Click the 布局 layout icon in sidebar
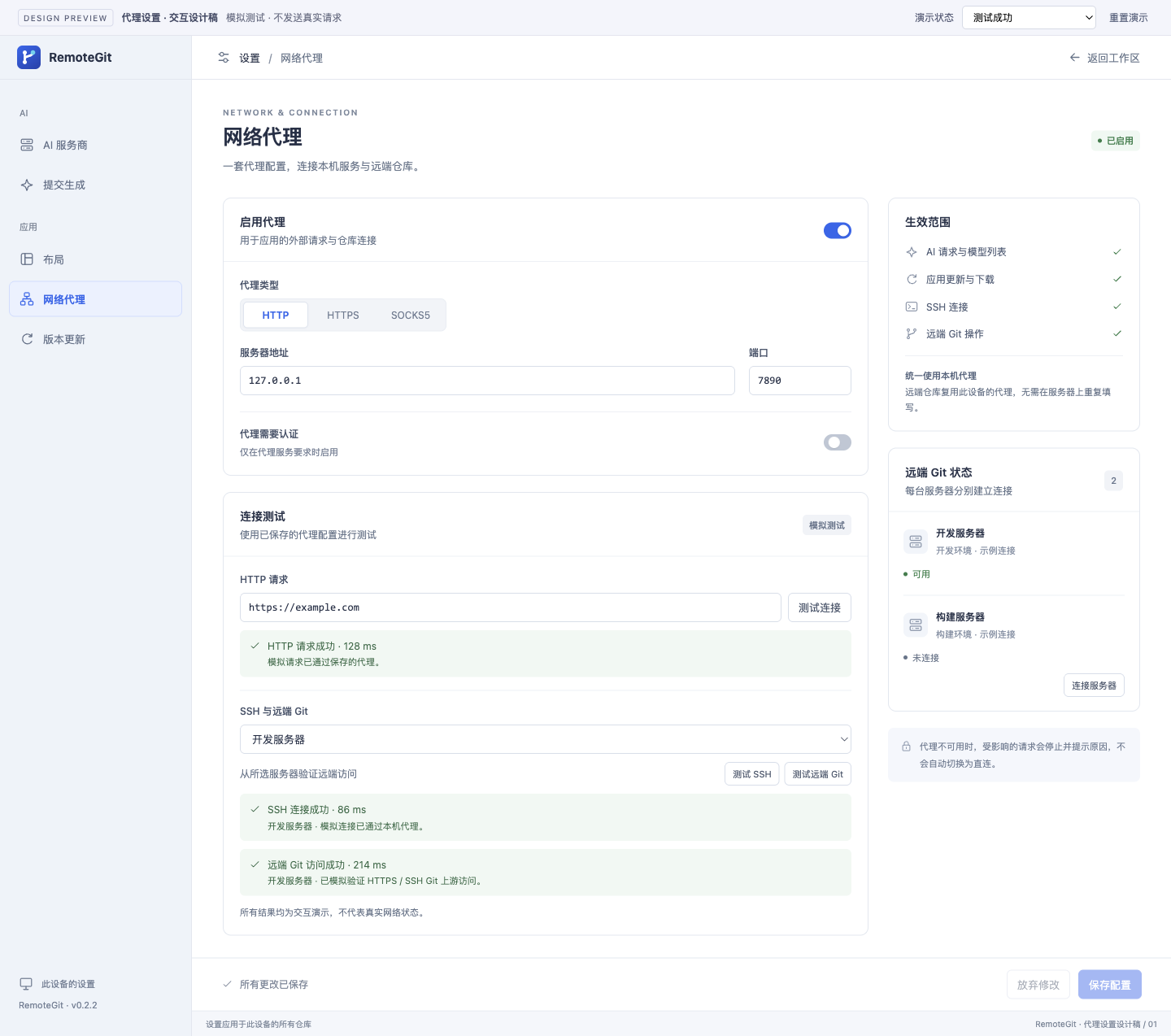 tap(27, 259)
